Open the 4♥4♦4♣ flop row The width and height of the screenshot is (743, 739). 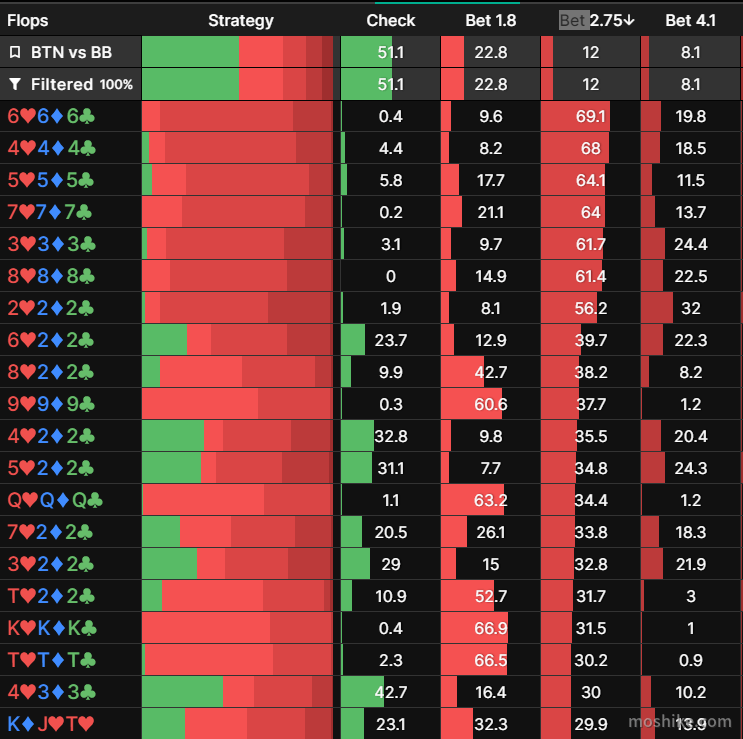coord(372,148)
